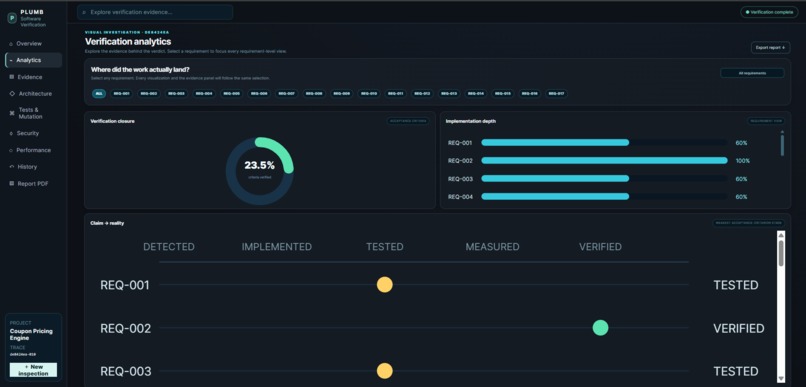Select the REQ-012 filter chip
806x387 pixels.
click(x=423, y=94)
